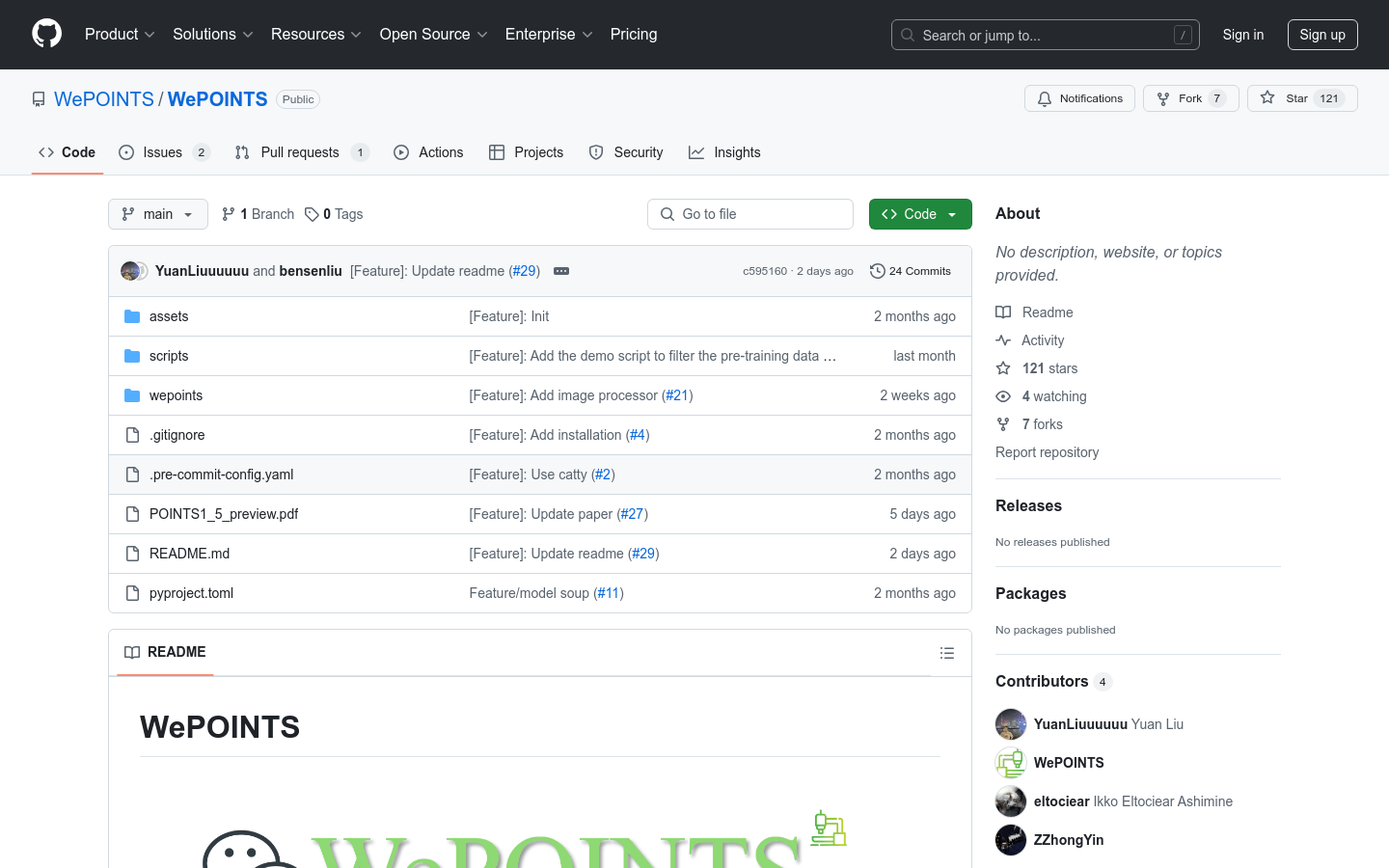The image size is (1389, 868).
Task: Click the Notifications bell button
Action: 1079,98
